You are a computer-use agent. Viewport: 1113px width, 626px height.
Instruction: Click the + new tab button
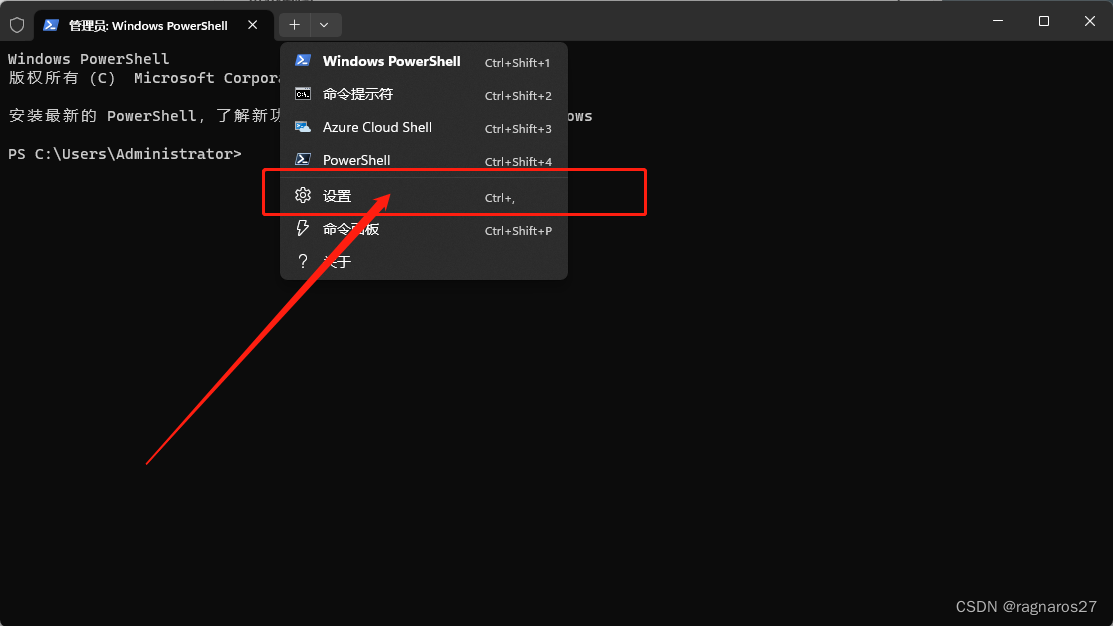[293, 25]
